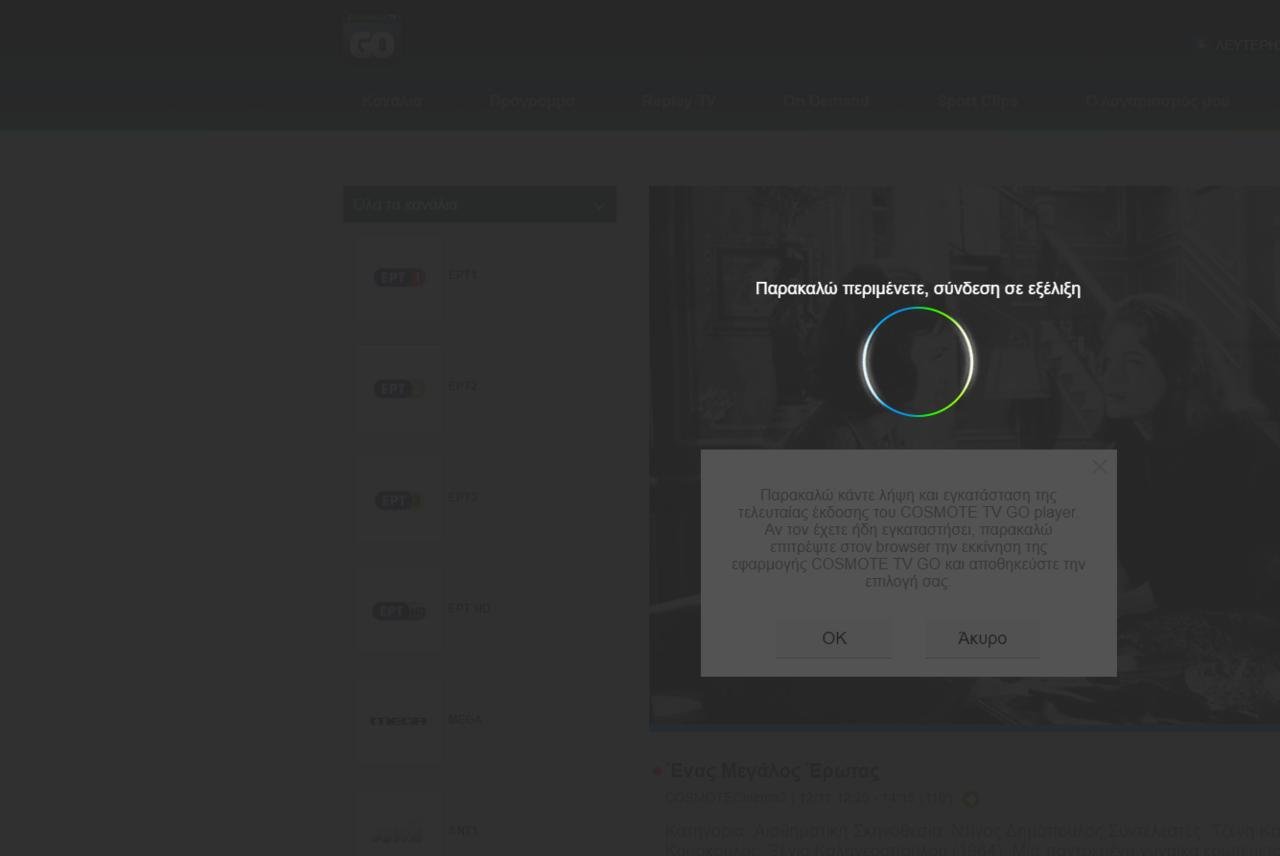Open the On Demand menu item
1280x856 pixels.
point(826,101)
